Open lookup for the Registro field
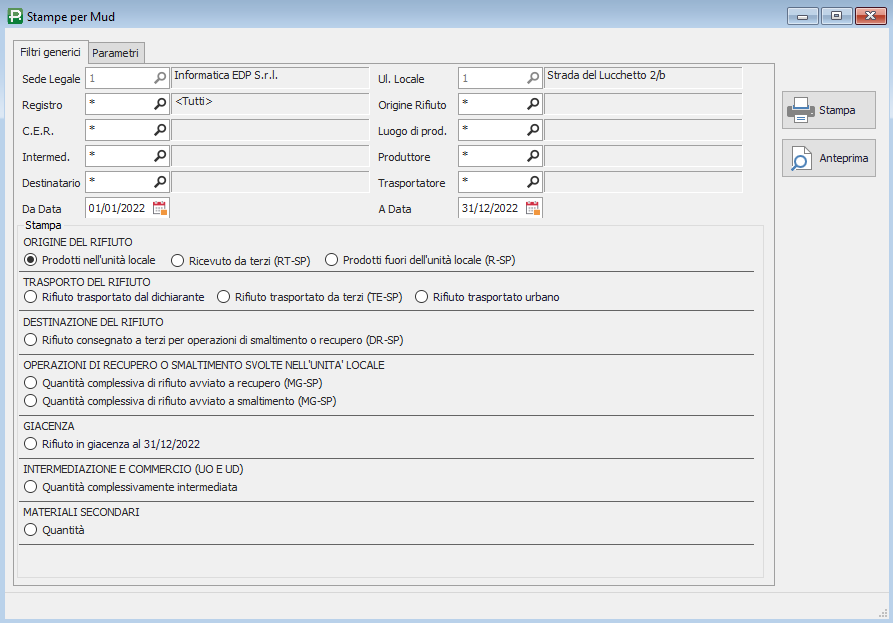This screenshot has width=893, height=623. [x=160, y=104]
